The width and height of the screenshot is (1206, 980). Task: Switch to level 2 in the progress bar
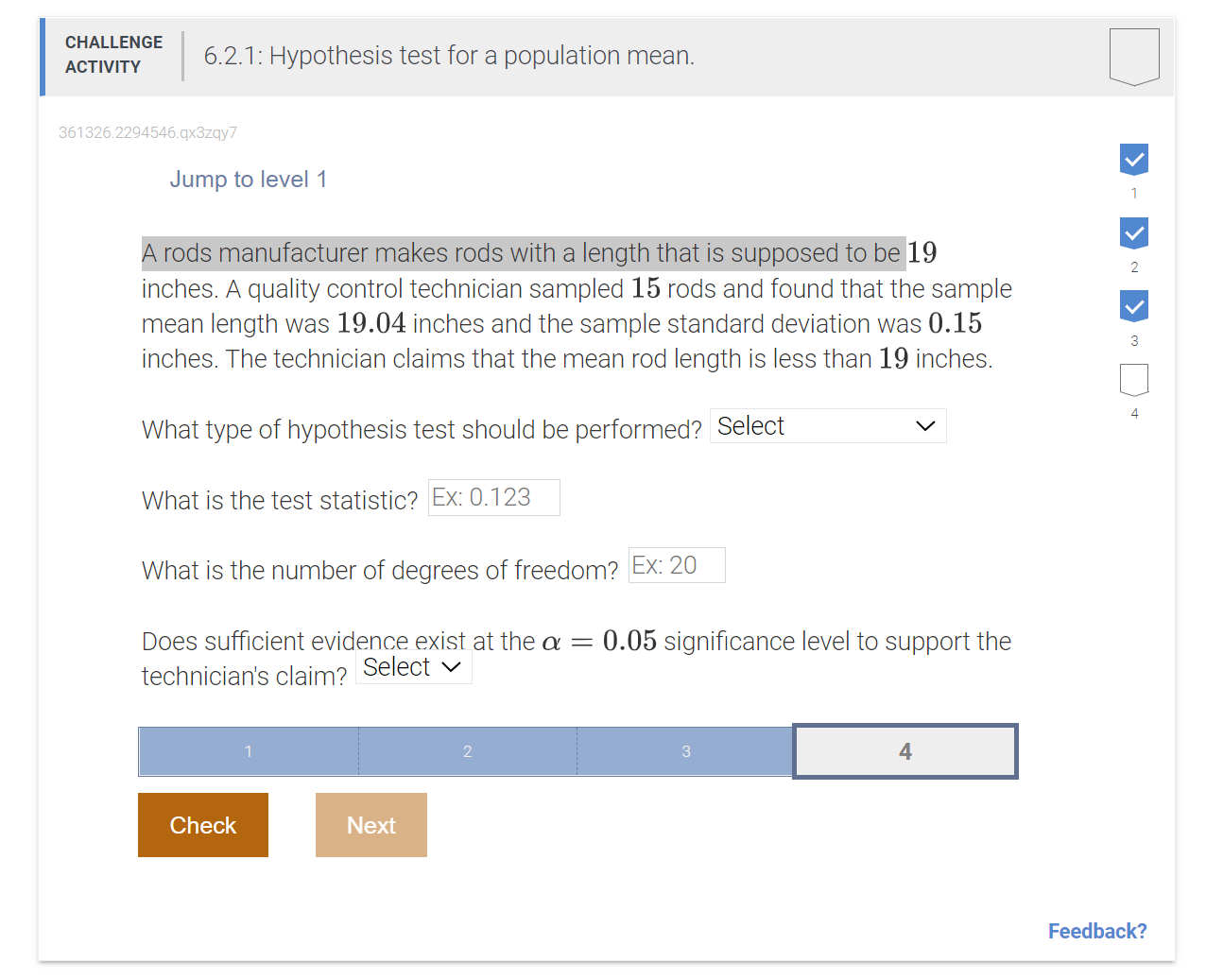[x=467, y=751]
